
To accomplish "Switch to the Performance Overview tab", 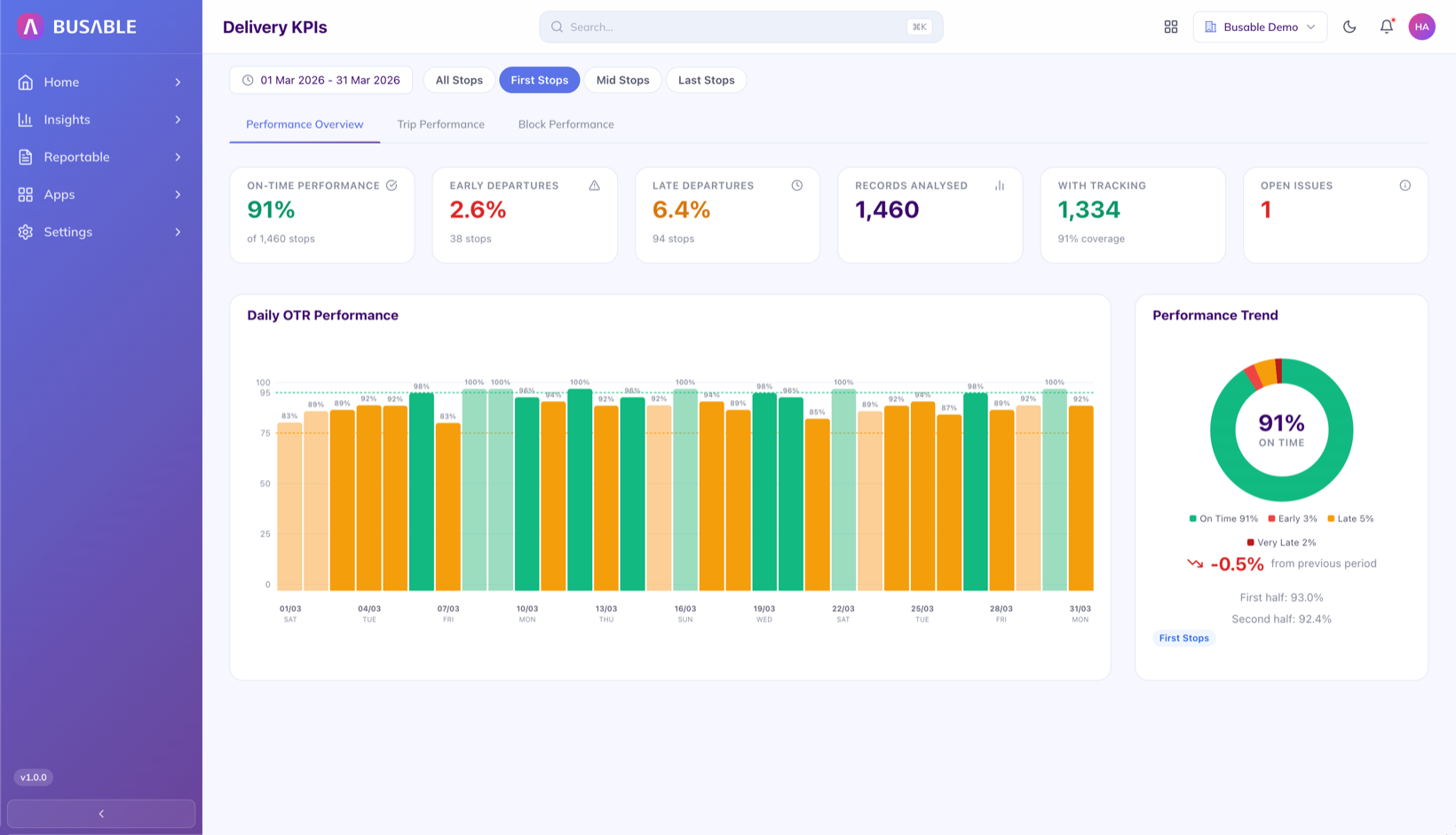I will [x=305, y=124].
